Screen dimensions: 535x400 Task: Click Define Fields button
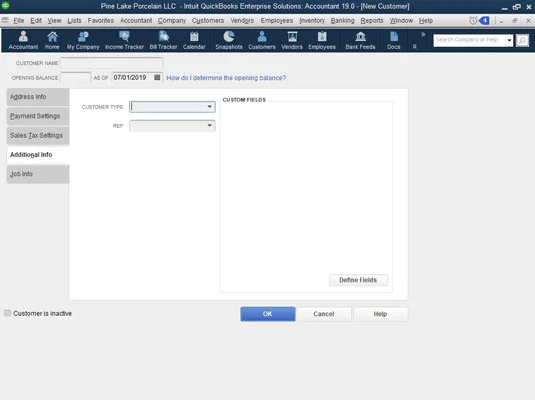click(358, 280)
